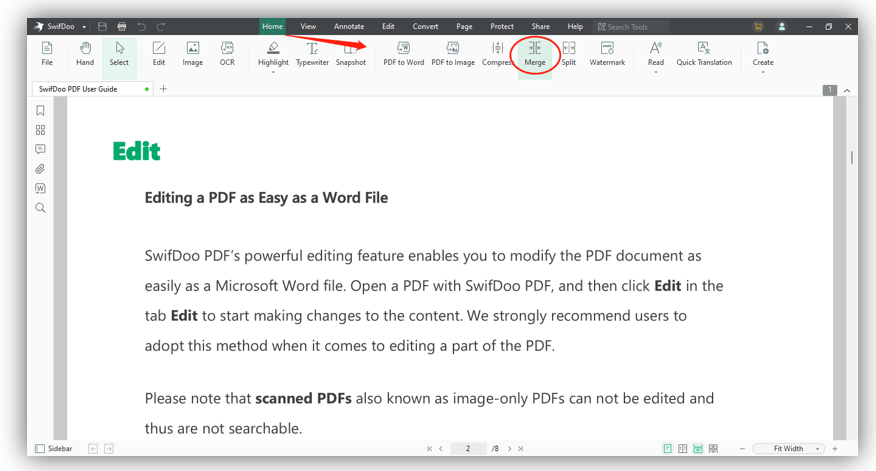Screen dimensions: 876x471
Task: Run the OCR tool
Action: click(x=227, y=54)
